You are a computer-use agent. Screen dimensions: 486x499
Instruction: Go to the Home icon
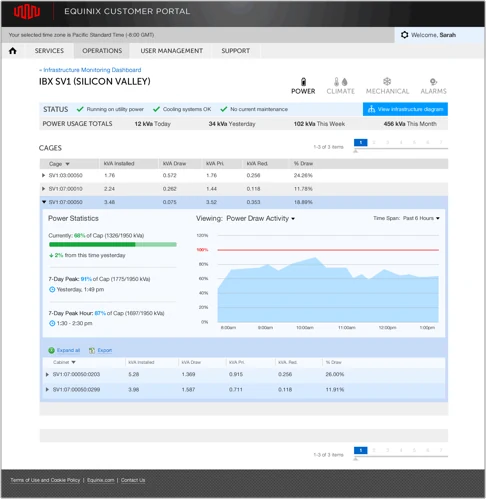pyautogui.click(x=13, y=51)
